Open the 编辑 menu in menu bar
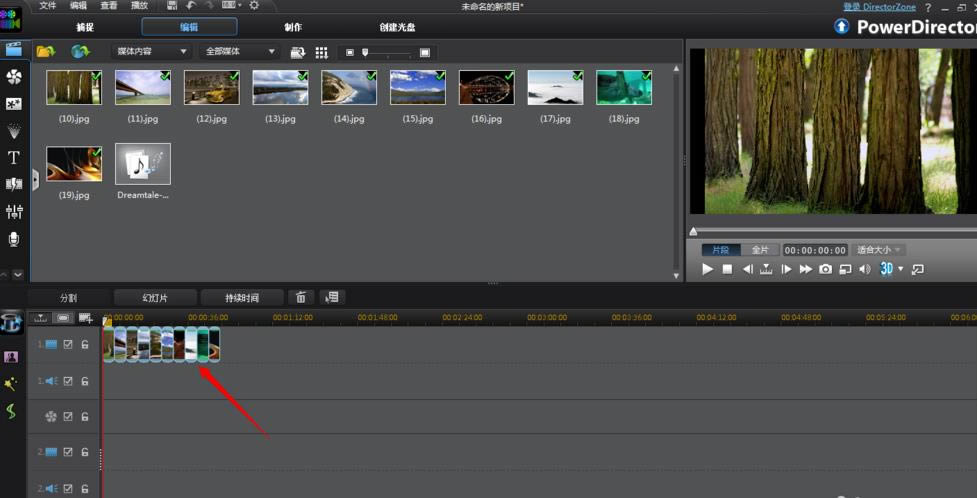This screenshot has height=498, width=977. tap(79, 6)
